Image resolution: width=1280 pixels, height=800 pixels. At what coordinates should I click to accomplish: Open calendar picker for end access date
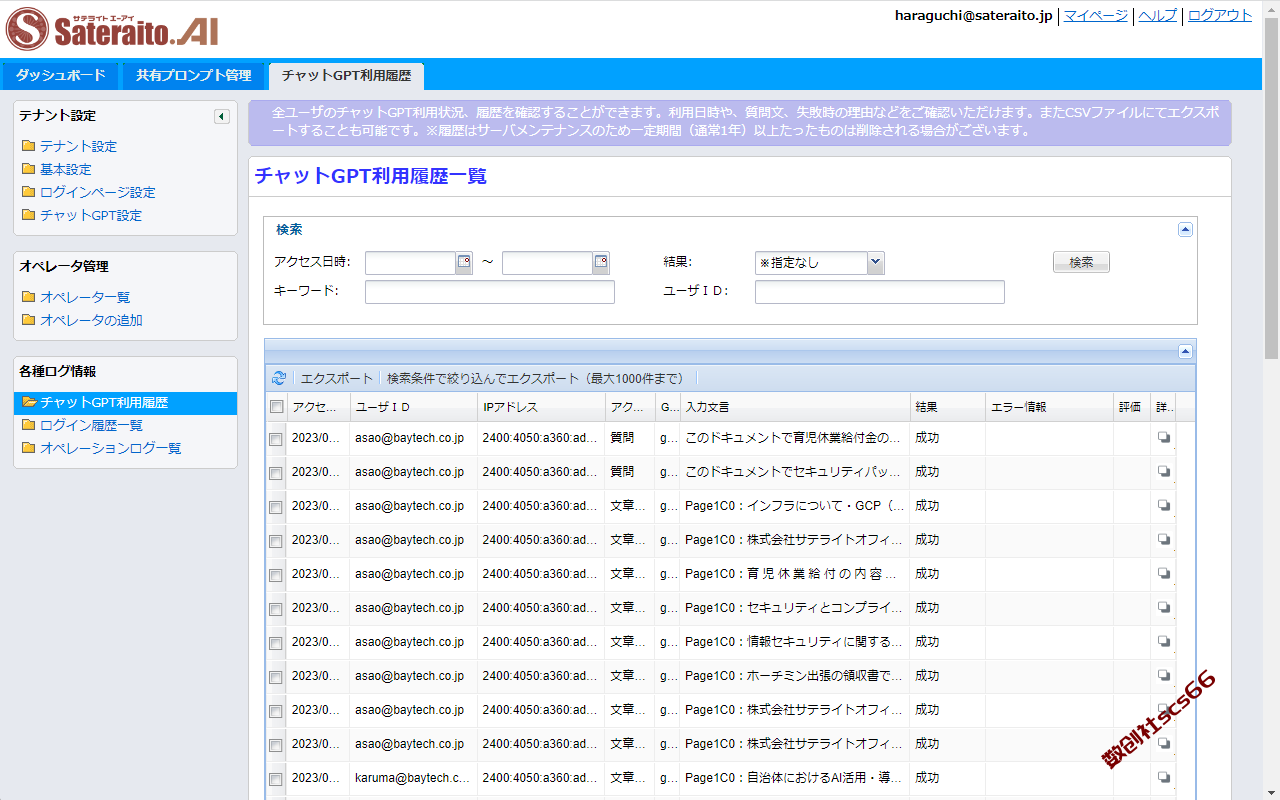tap(601, 263)
